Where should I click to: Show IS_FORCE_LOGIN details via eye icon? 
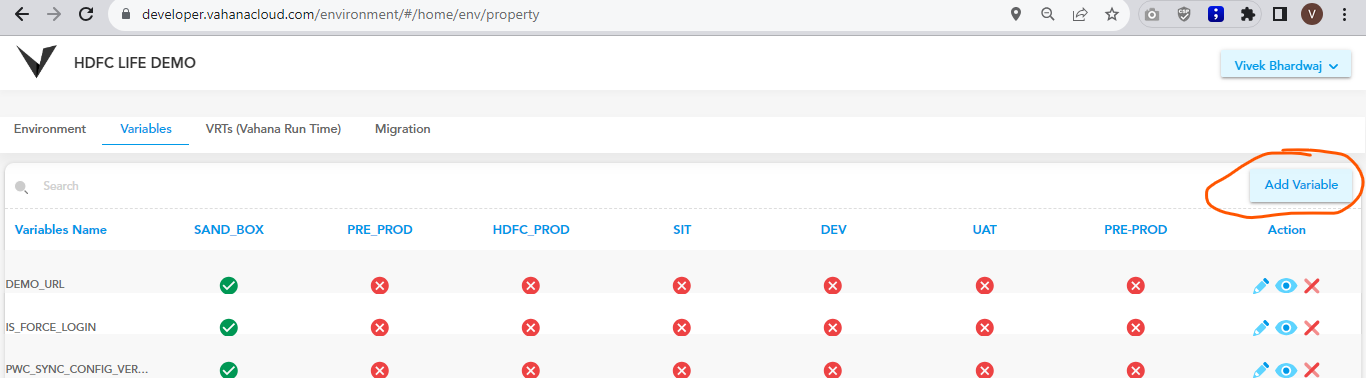(1286, 328)
